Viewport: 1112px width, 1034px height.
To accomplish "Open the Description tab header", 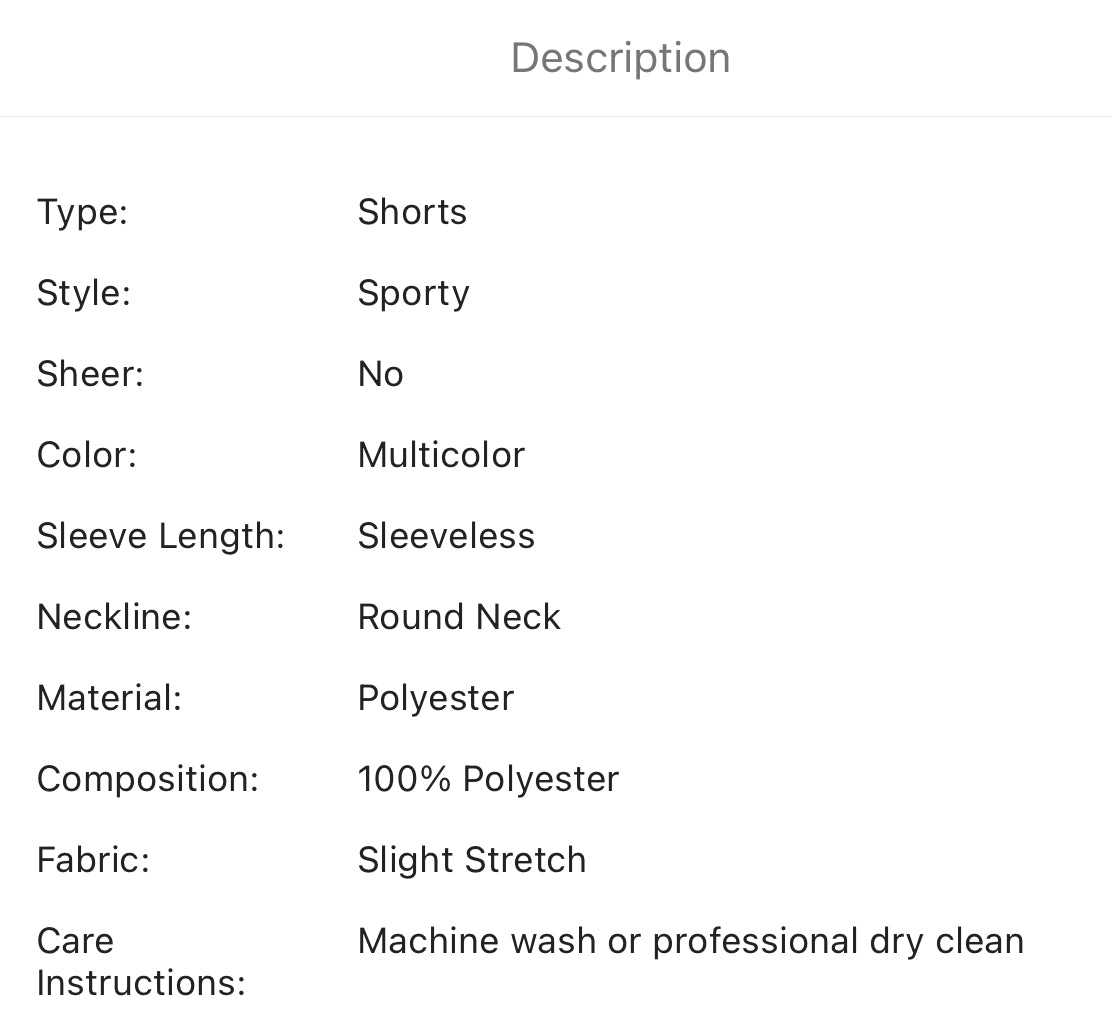I will point(620,58).
